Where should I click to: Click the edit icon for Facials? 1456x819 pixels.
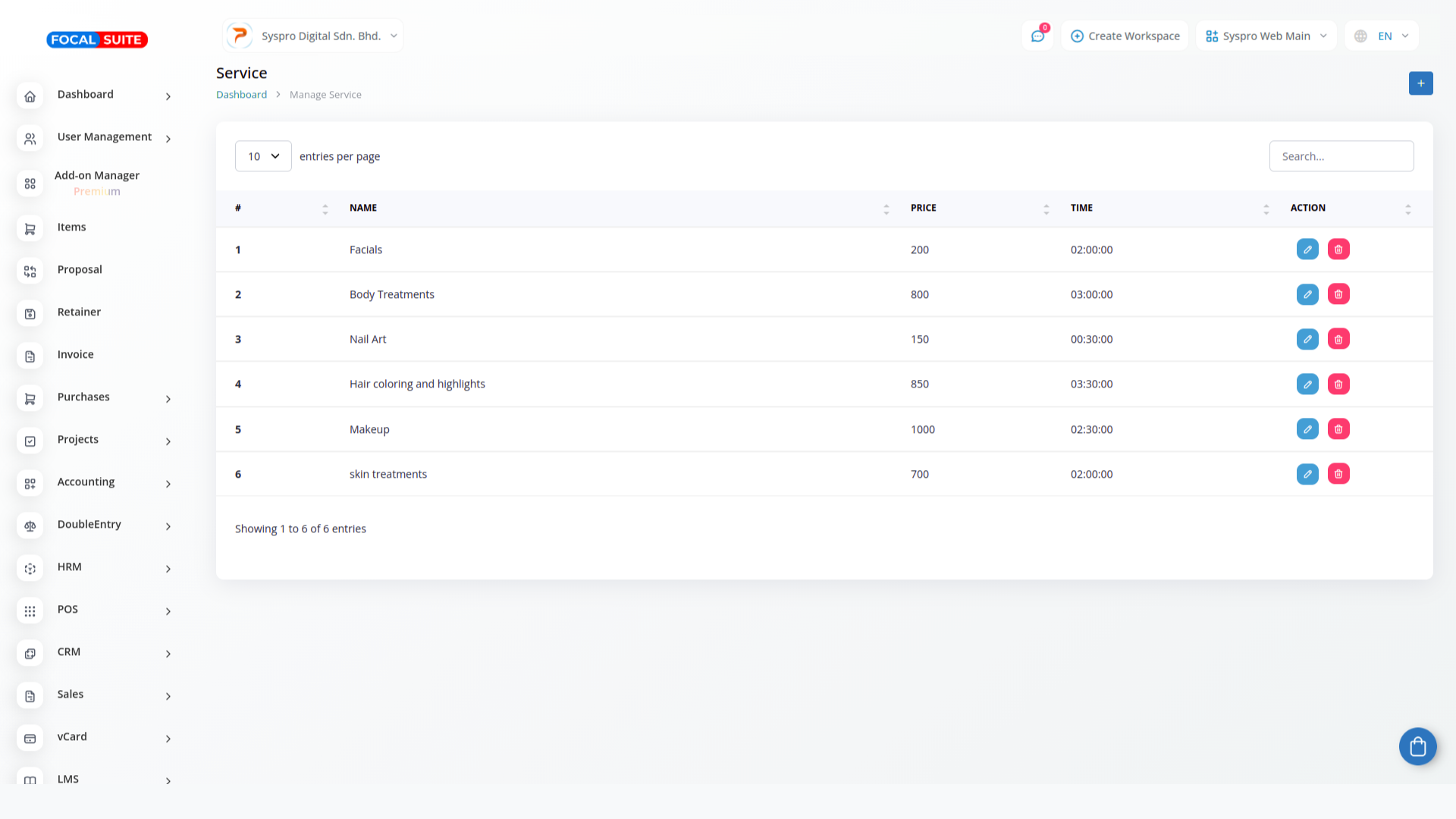coord(1307,249)
